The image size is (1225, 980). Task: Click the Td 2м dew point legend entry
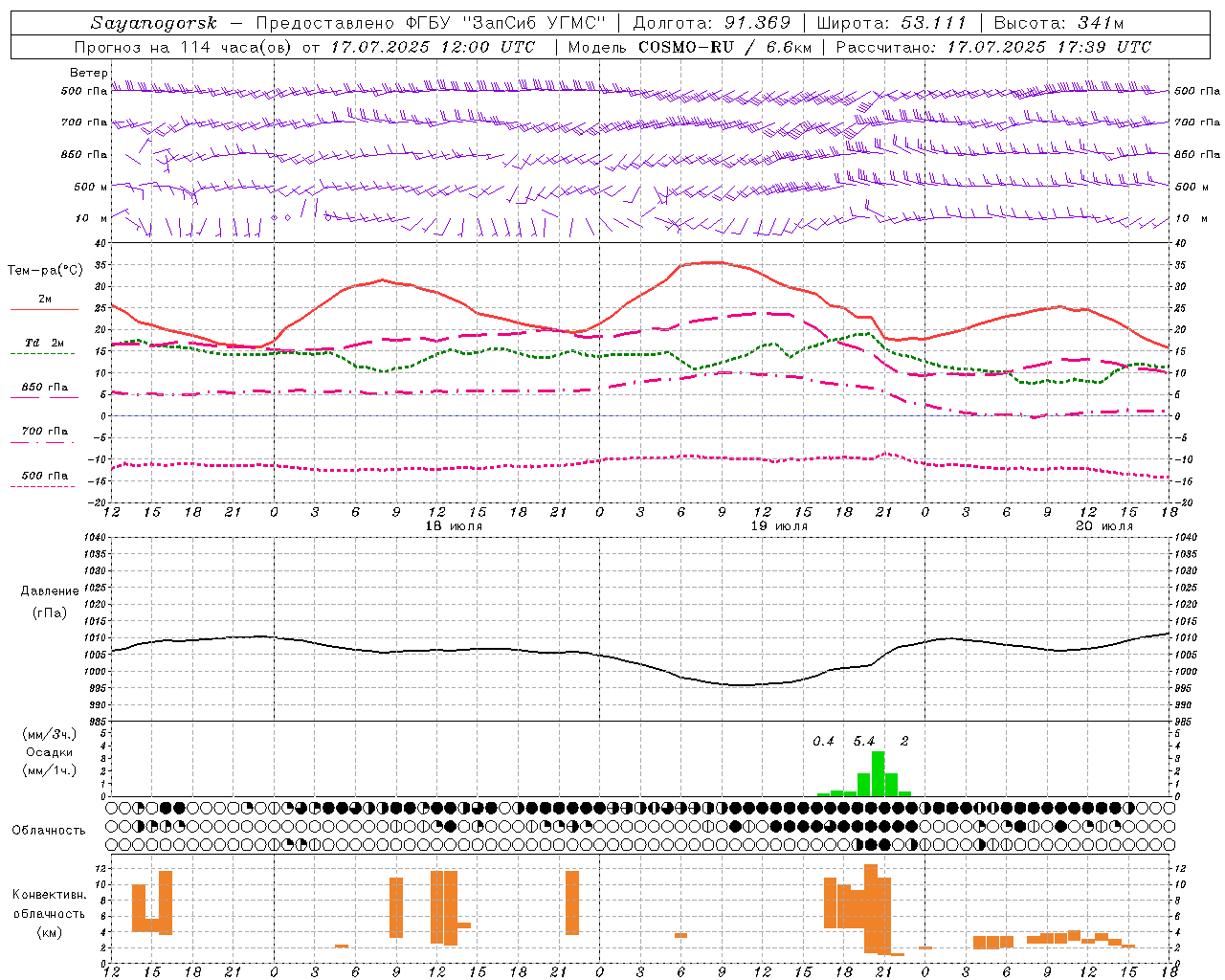point(44,343)
